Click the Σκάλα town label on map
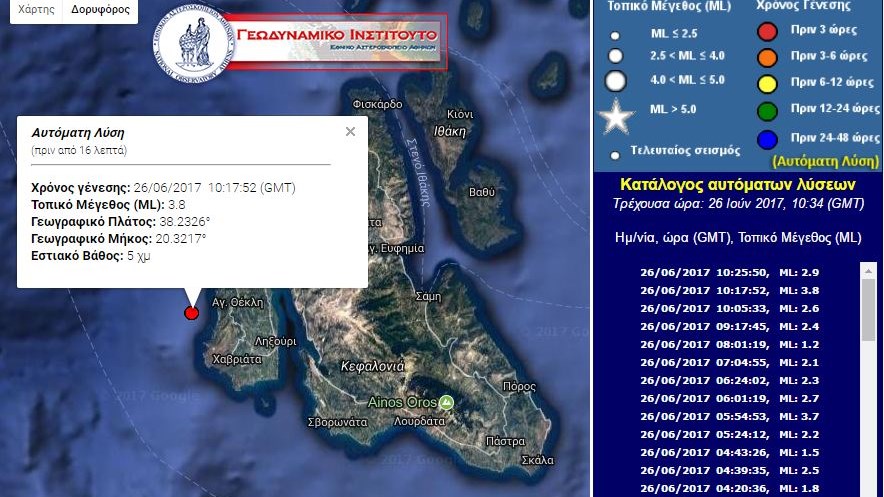 point(537,460)
